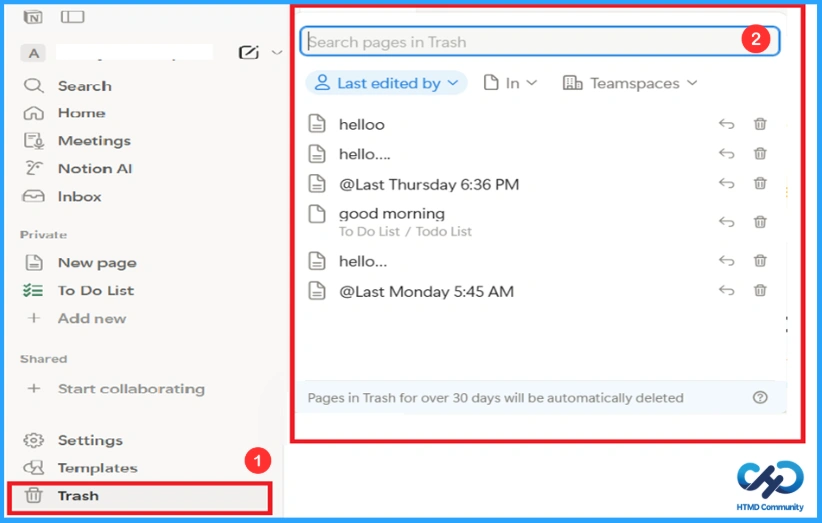
Task: Delete the 'hello...' page with three dots
Action: pos(760,260)
